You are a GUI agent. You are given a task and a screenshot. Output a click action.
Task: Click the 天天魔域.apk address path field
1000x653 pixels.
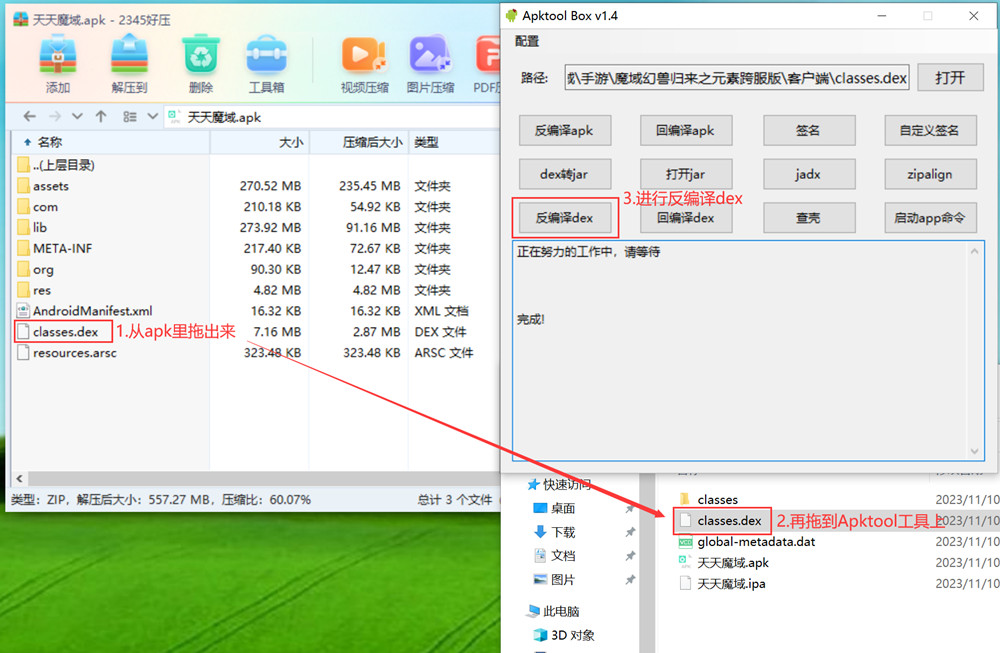click(332, 117)
